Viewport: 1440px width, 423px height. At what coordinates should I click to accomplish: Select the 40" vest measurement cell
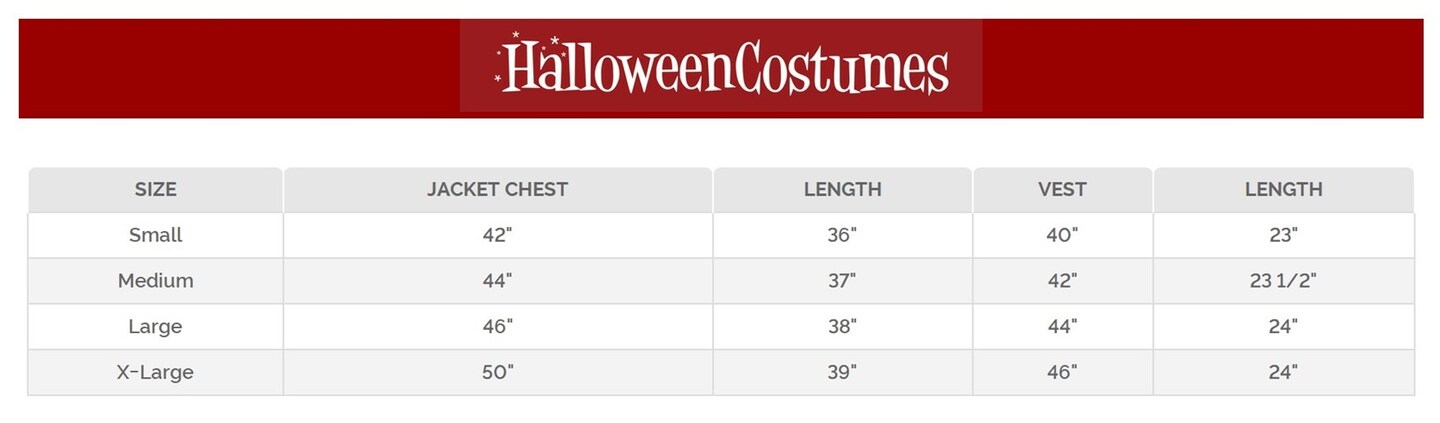1062,235
